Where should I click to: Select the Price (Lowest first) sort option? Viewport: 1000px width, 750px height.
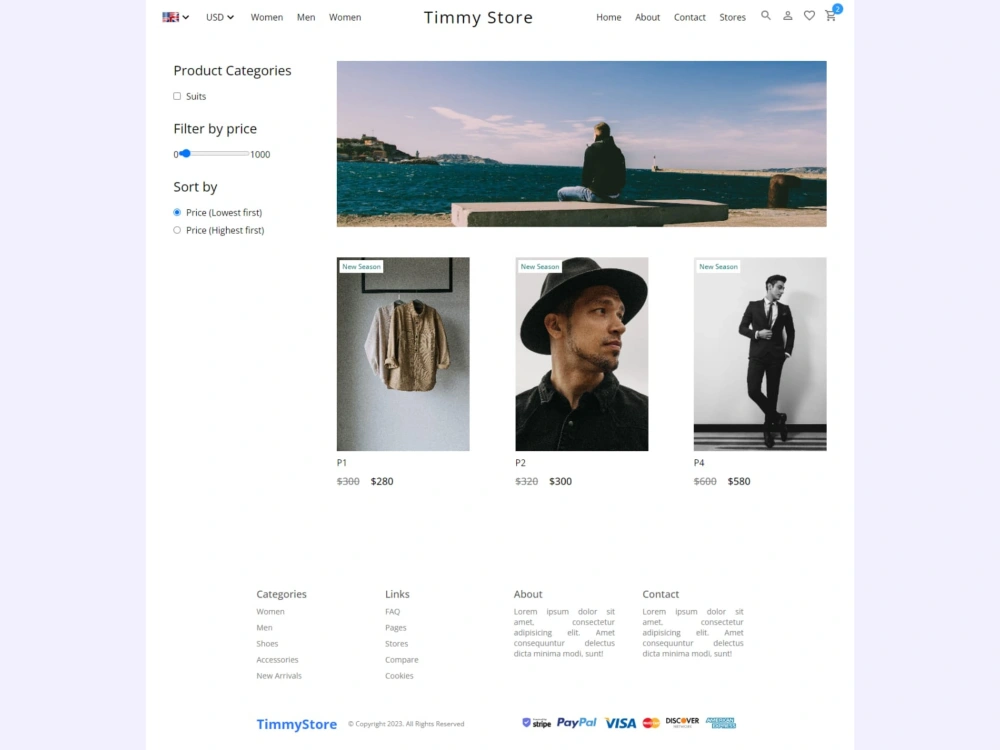point(176,212)
